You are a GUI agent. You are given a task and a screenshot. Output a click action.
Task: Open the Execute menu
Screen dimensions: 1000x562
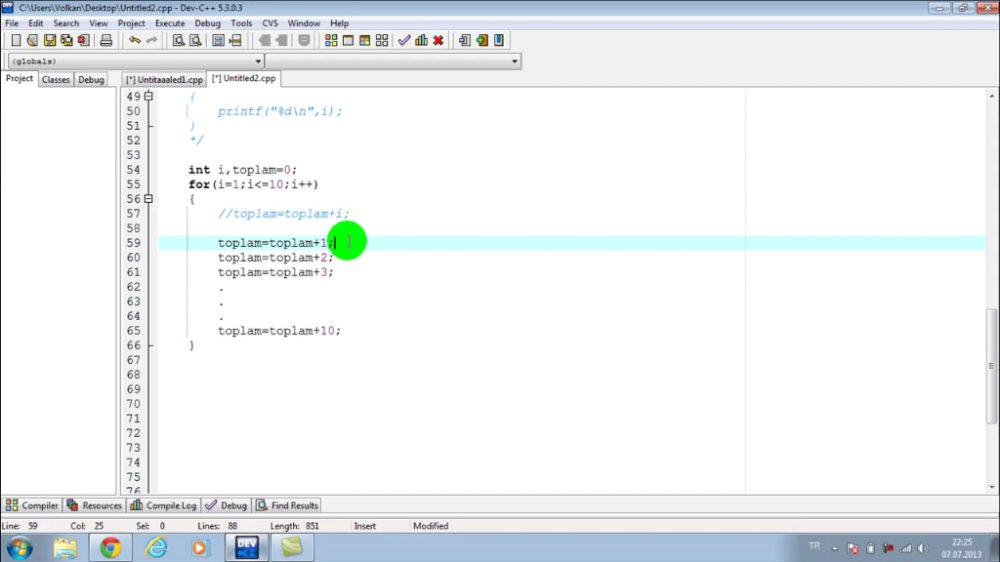[x=170, y=23]
